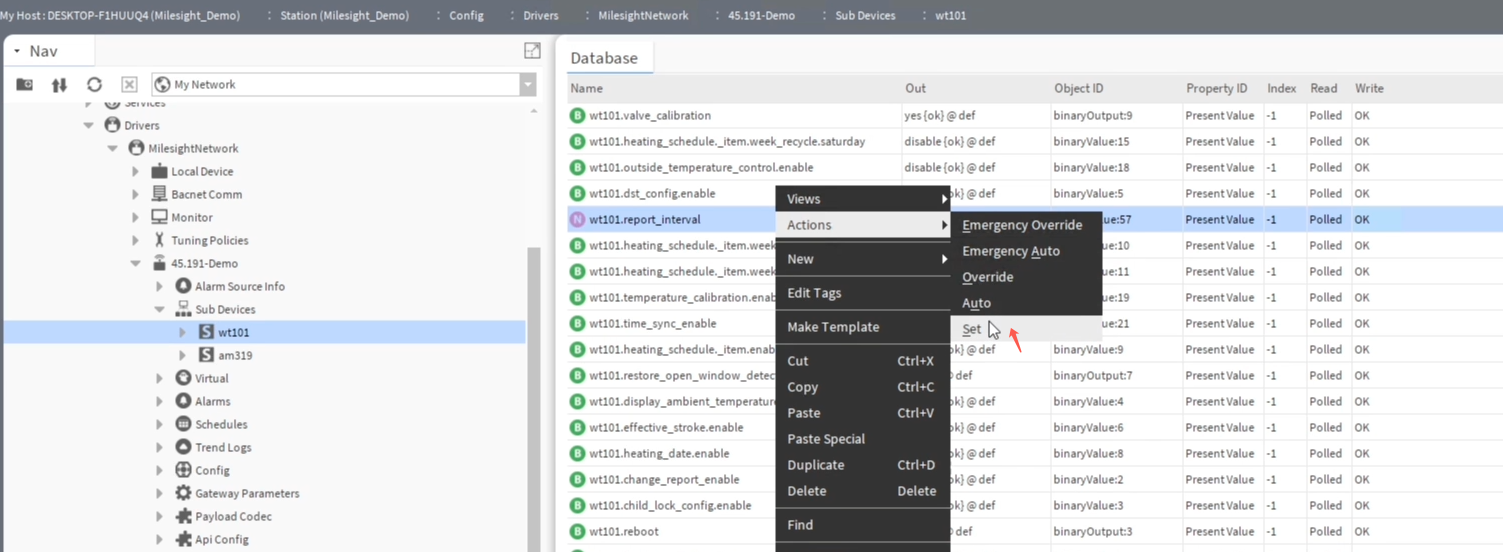
Task: Choose Edit Tags from context menu
Action: (863, 293)
